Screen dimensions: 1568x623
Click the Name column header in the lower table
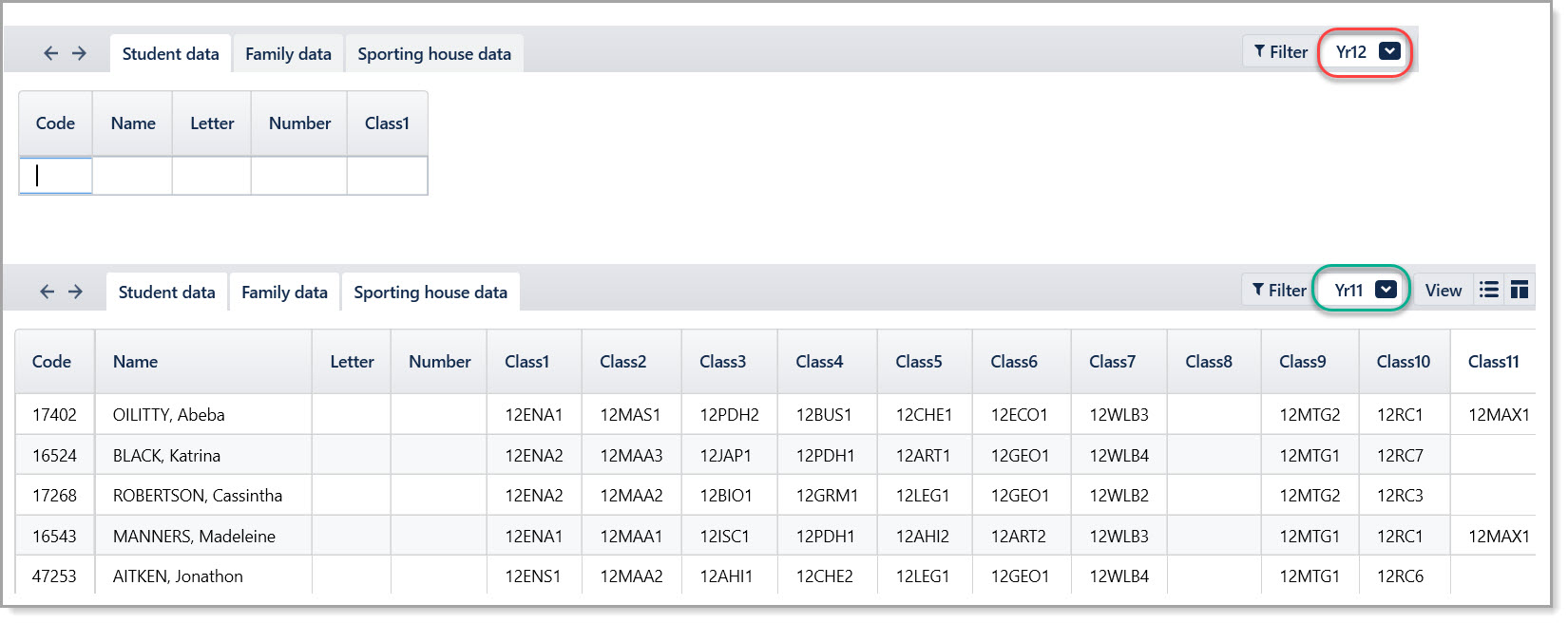(x=136, y=362)
